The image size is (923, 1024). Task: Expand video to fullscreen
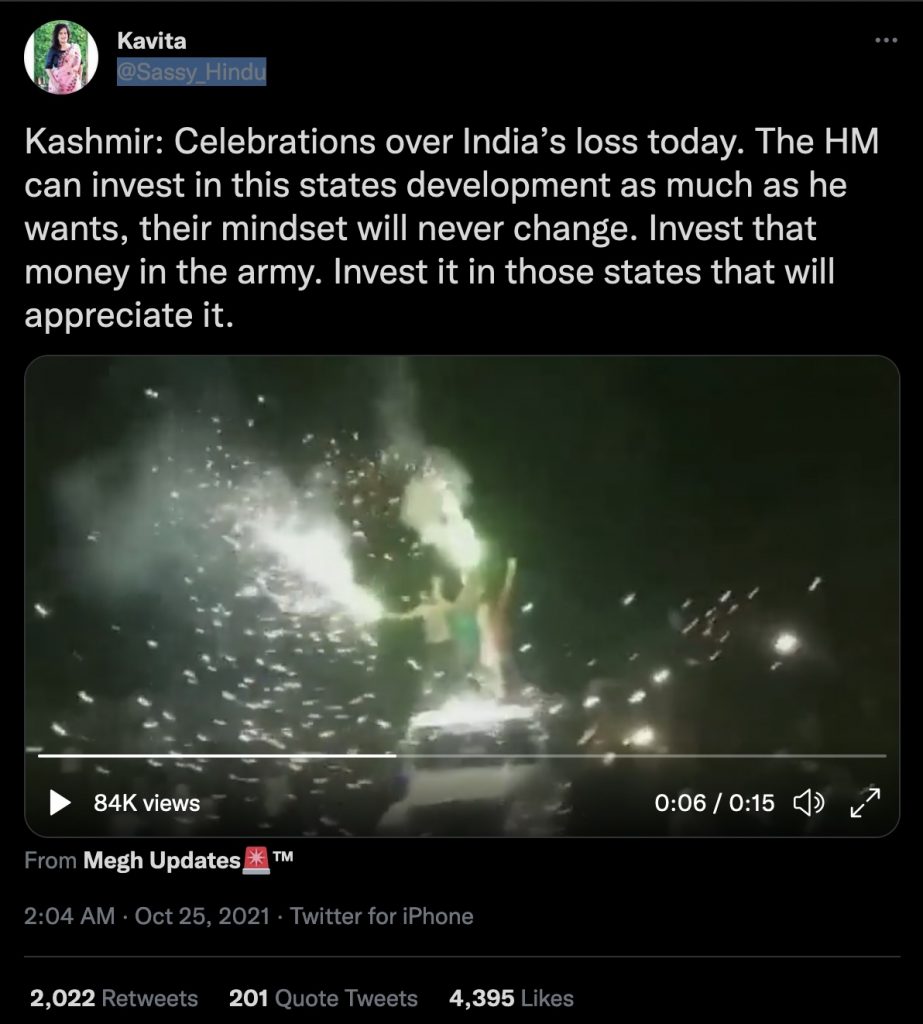coord(866,803)
